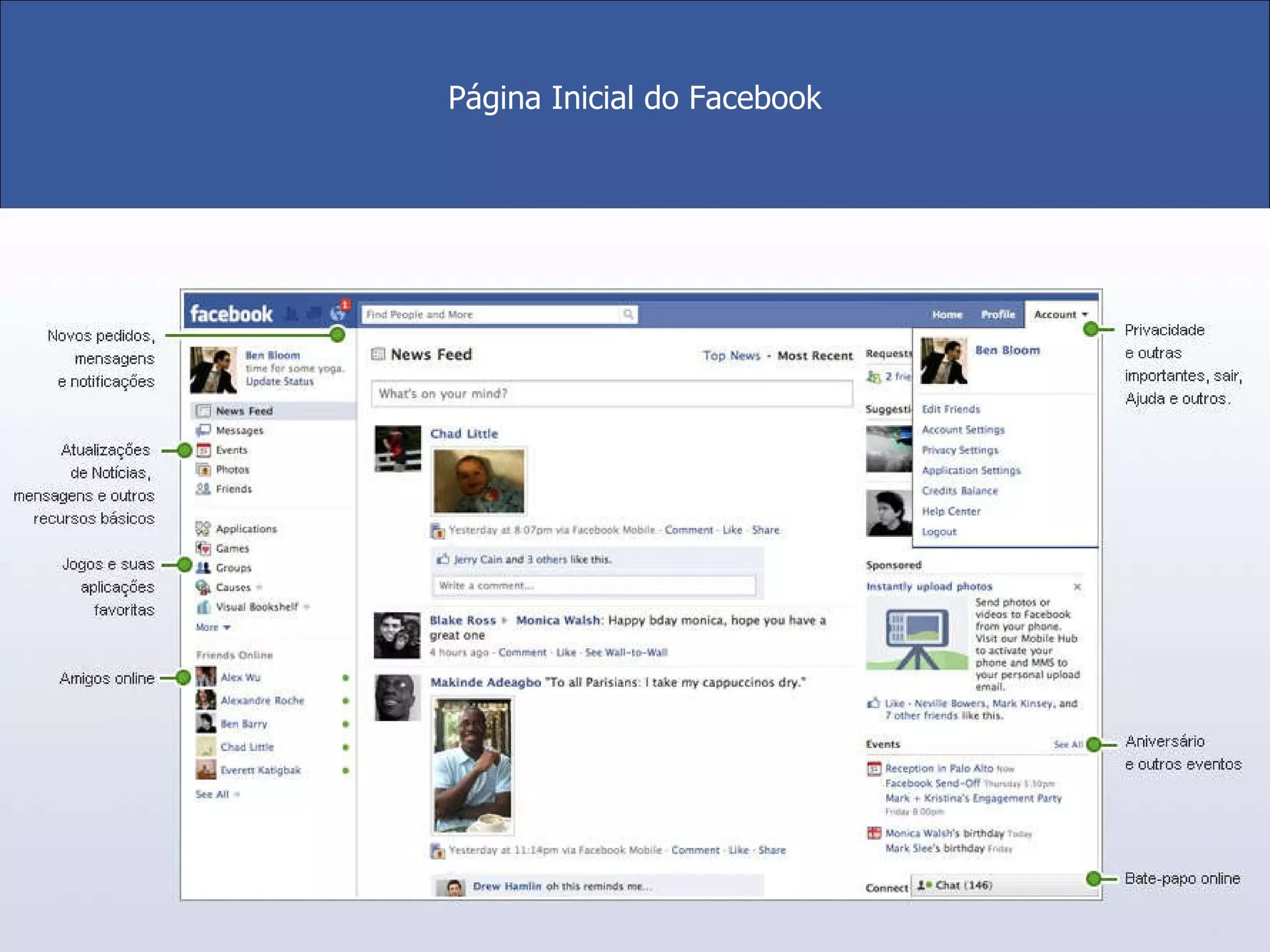Expand the Account dropdown menu
Image resolution: width=1270 pixels, height=952 pixels.
coord(1060,314)
